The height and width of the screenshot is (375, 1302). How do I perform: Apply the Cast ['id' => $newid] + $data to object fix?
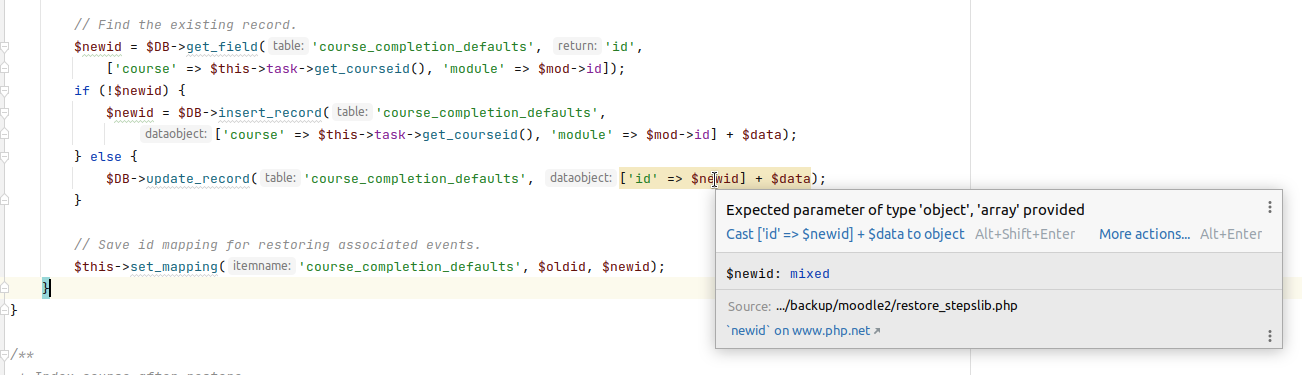pos(845,234)
